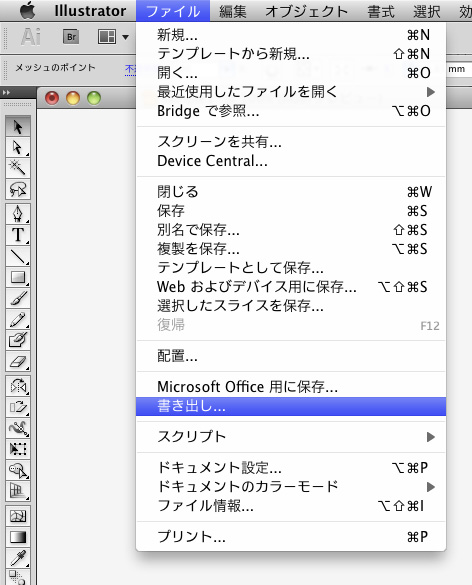Open the Apple menu
The image size is (472, 585).
[27, 10]
